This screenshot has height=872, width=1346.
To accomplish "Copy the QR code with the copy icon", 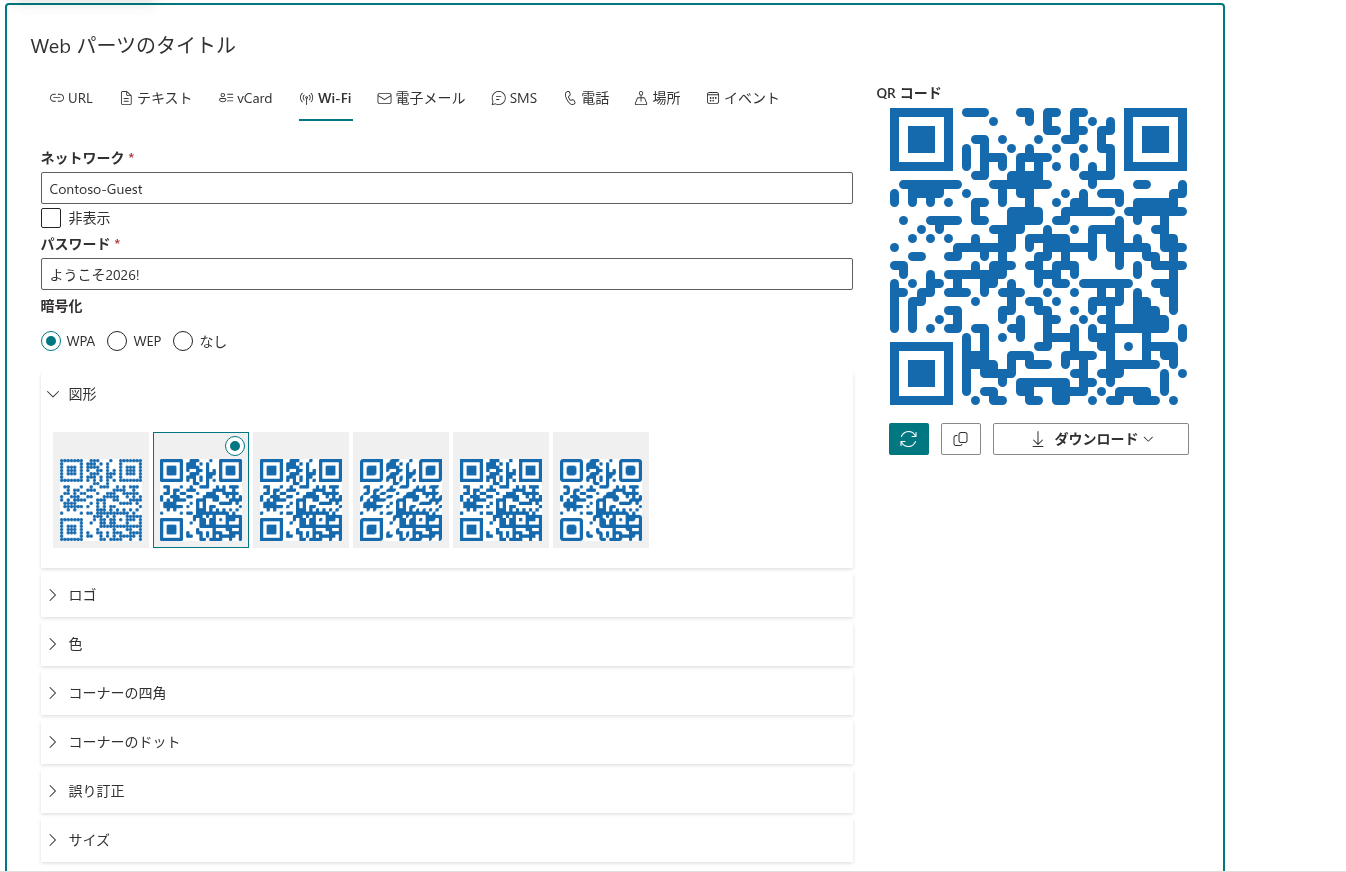I will pos(961,439).
